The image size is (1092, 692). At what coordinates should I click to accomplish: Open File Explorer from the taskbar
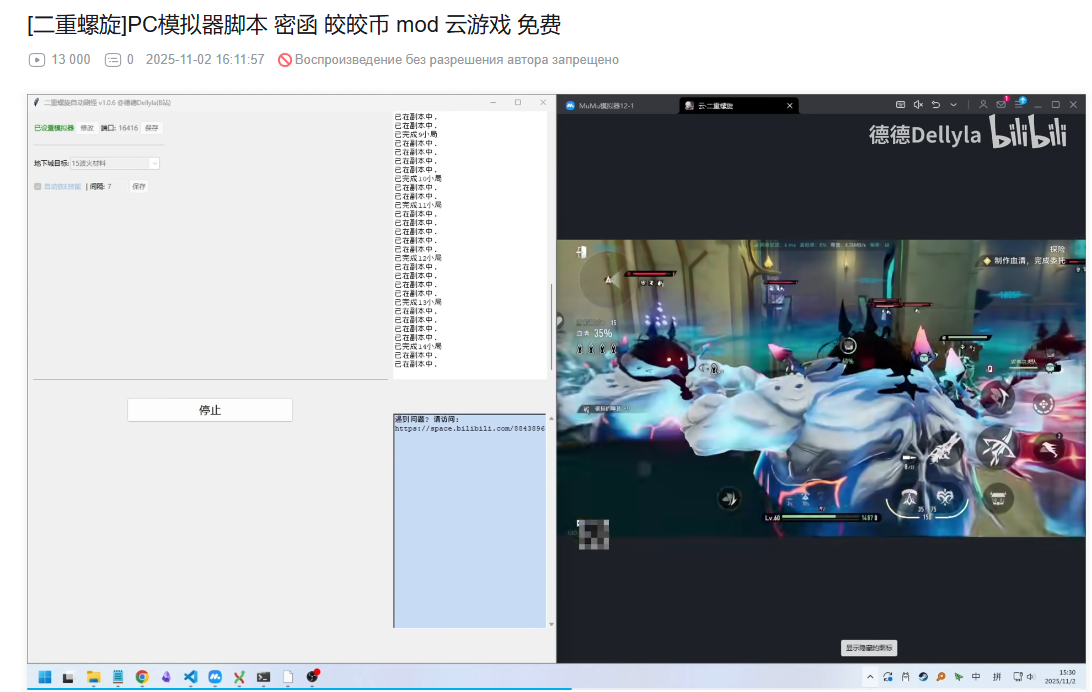pos(93,677)
